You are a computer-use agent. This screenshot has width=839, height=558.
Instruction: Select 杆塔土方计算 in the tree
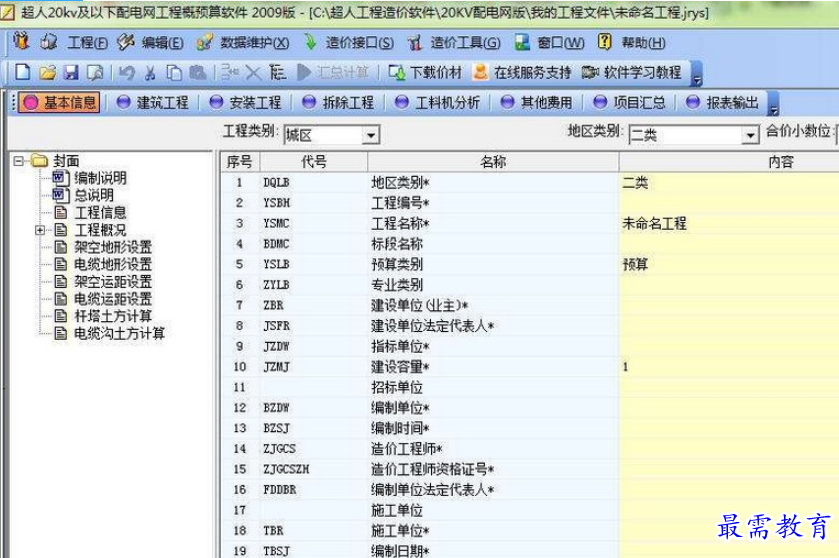pyautogui.click(x=113, y=316)
